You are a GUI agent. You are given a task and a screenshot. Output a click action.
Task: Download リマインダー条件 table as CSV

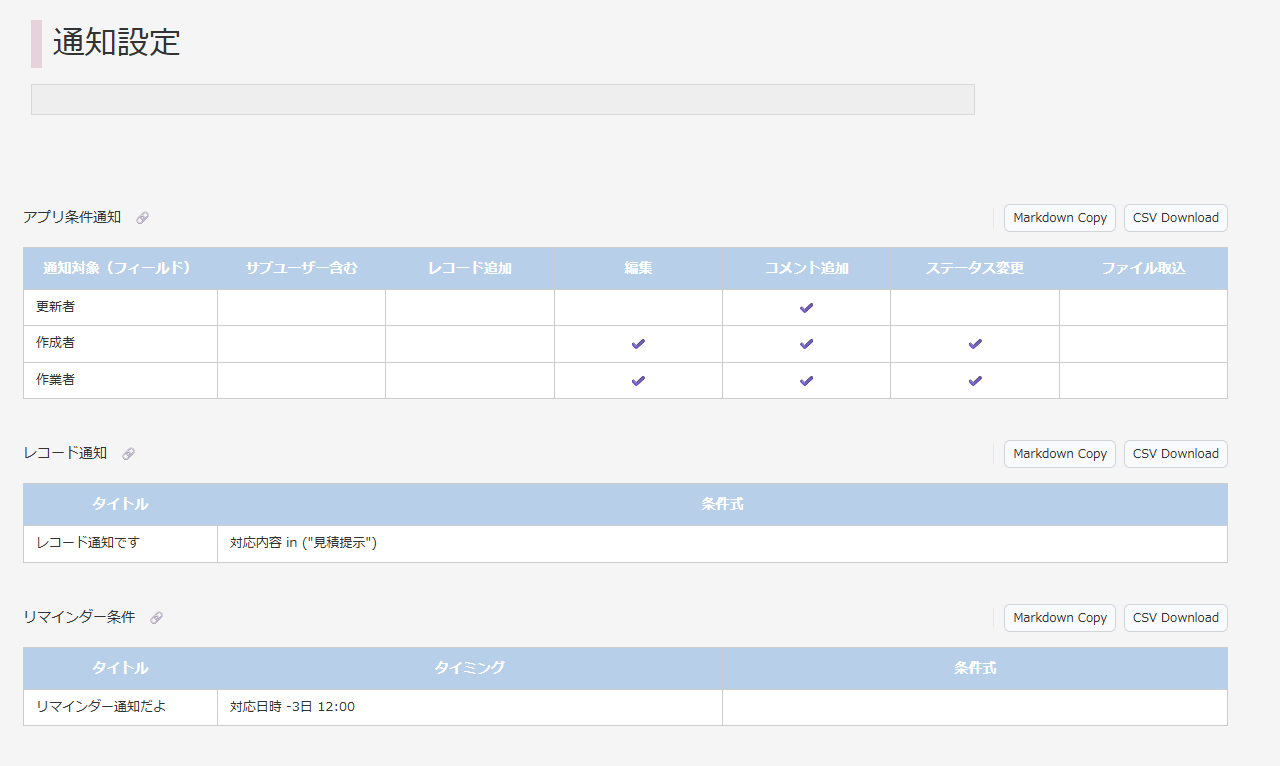coord(1176,618)
